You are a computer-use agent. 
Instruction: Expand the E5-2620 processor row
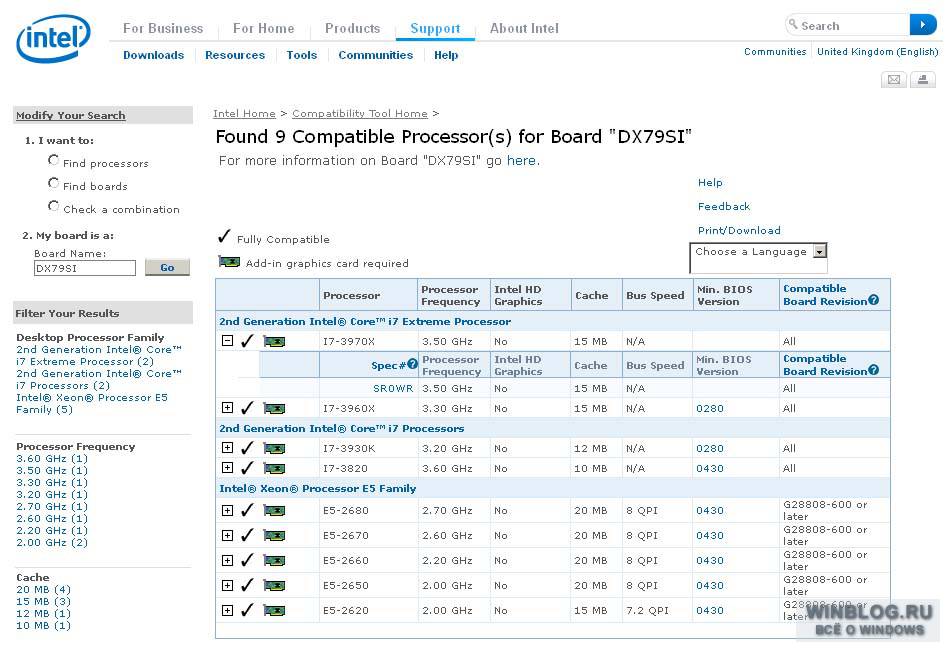227,609
